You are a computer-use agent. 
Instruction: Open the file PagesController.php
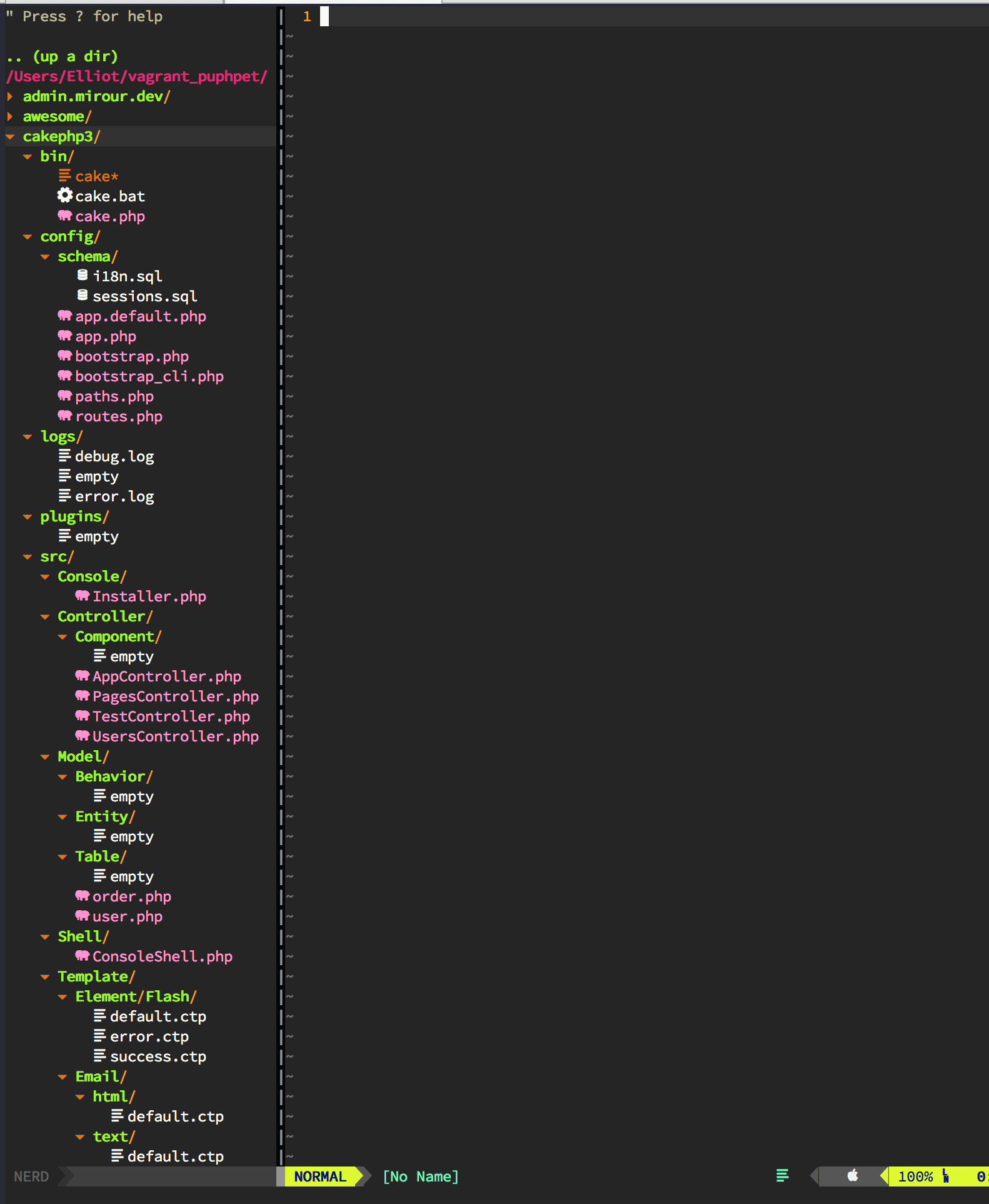pyautogui.click(x=176, y=696)
